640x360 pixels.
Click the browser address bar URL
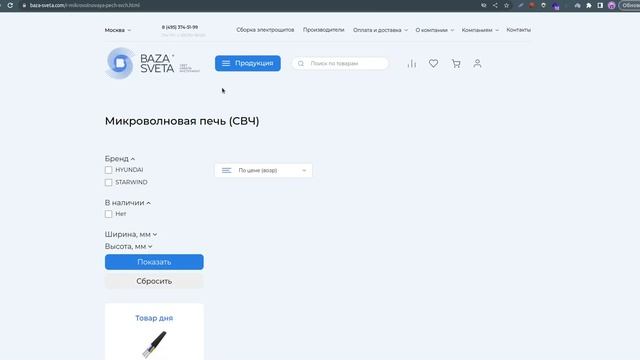pos(84,5)
